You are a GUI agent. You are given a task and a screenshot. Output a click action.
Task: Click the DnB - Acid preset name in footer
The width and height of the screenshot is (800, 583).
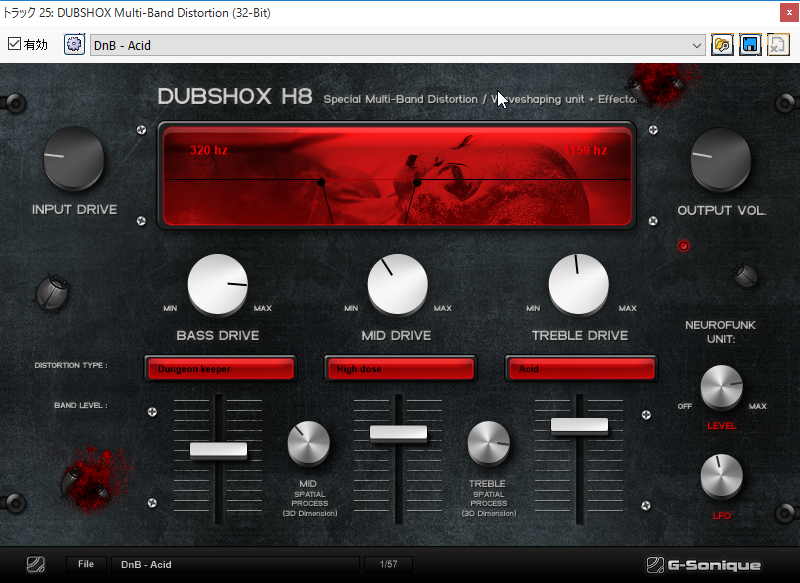coord(235,564)
